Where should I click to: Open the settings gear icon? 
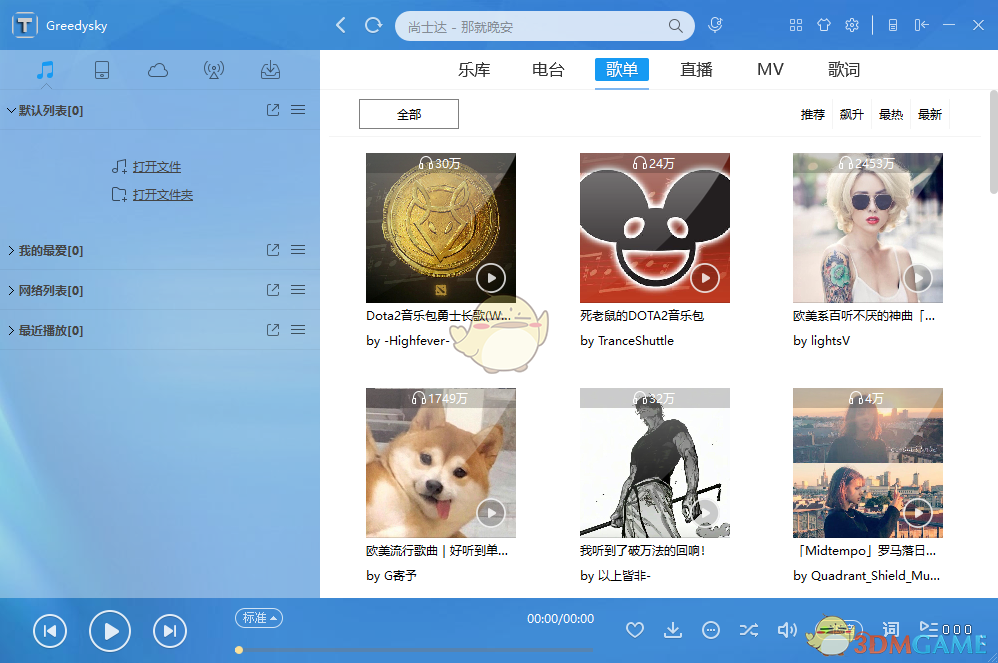(852, 25)
